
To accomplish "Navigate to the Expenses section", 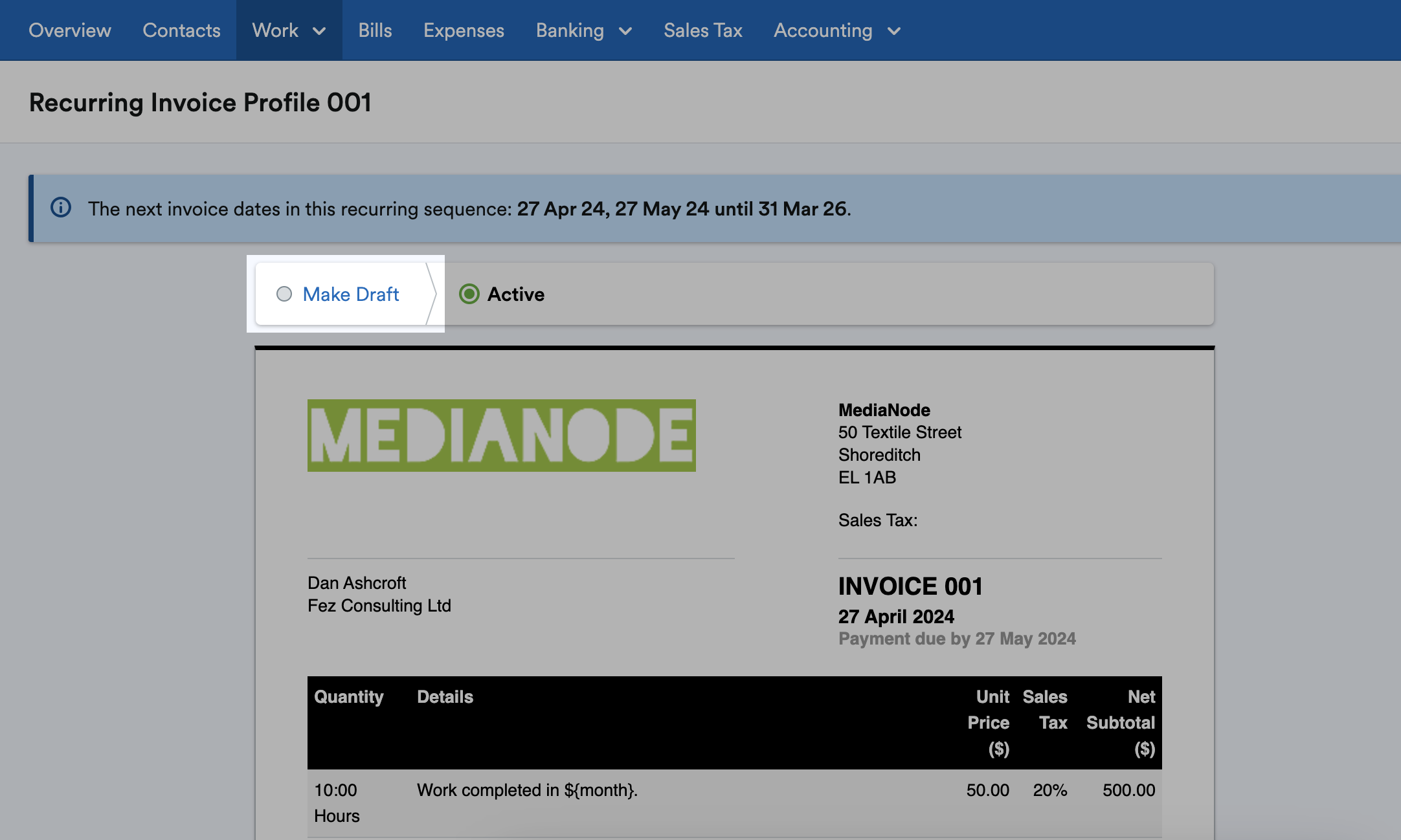I will 464,30.
